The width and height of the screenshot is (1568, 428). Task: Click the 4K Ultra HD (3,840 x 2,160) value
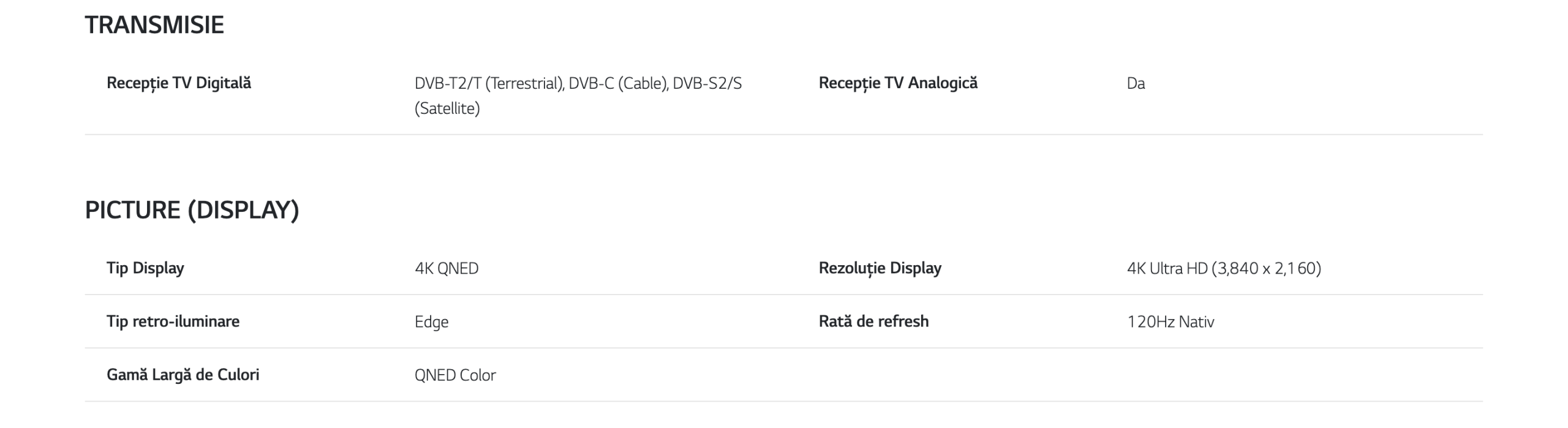pyautogui.click(x=1224, y=268)
